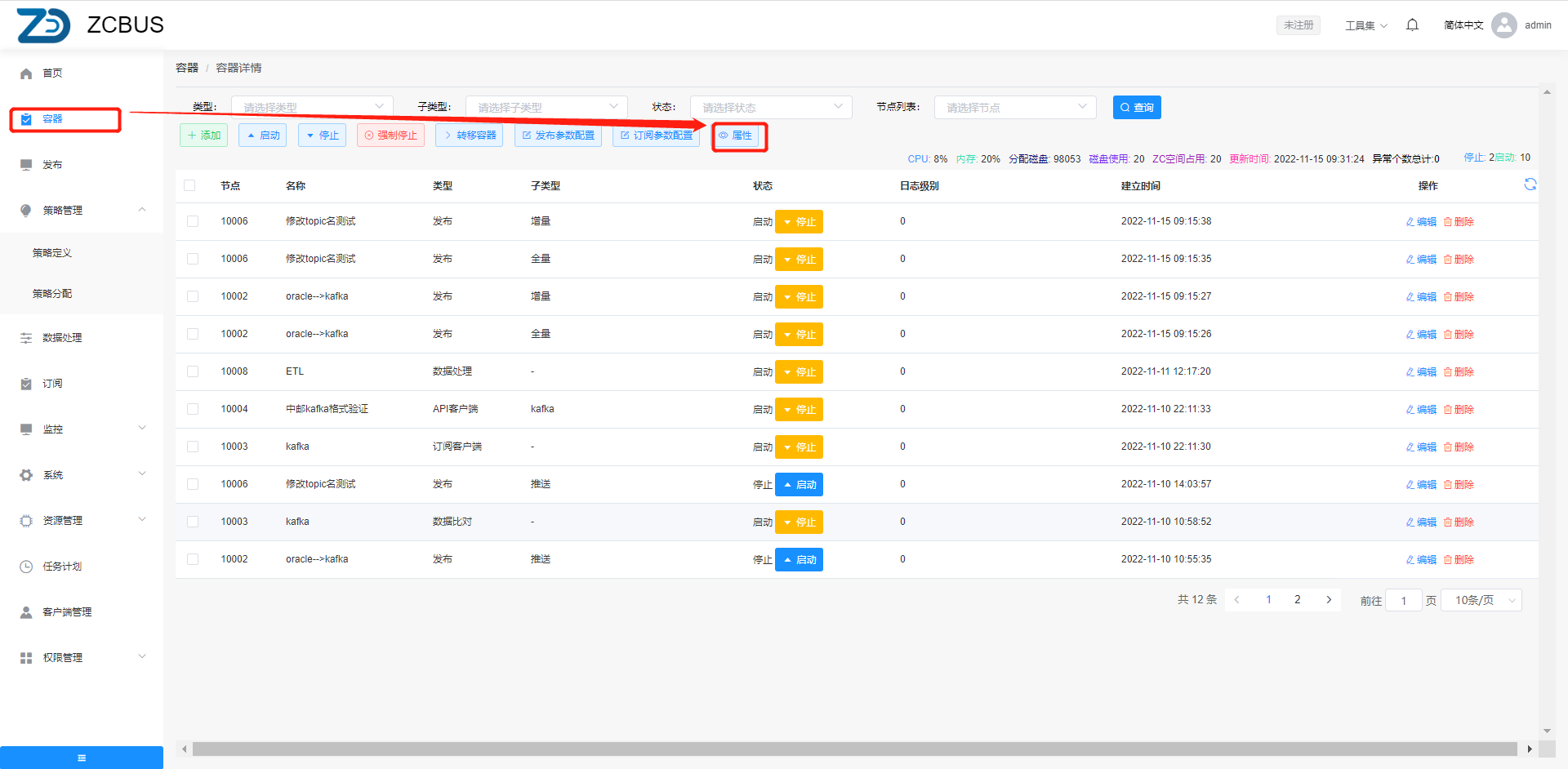This screenshot has width=1568, height=769.
Task: Click the blue 查询 search button
Action: point(1136,108)
